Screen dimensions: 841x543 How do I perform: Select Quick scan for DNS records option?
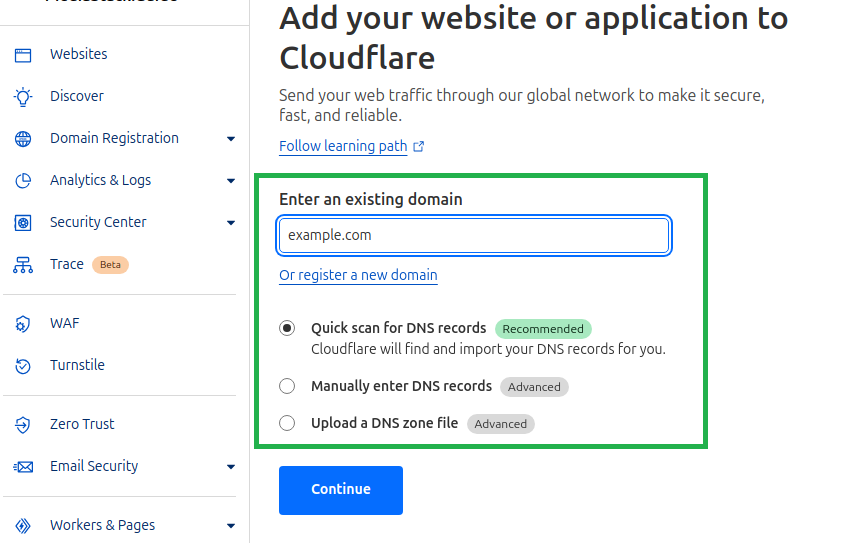point(287,328)
